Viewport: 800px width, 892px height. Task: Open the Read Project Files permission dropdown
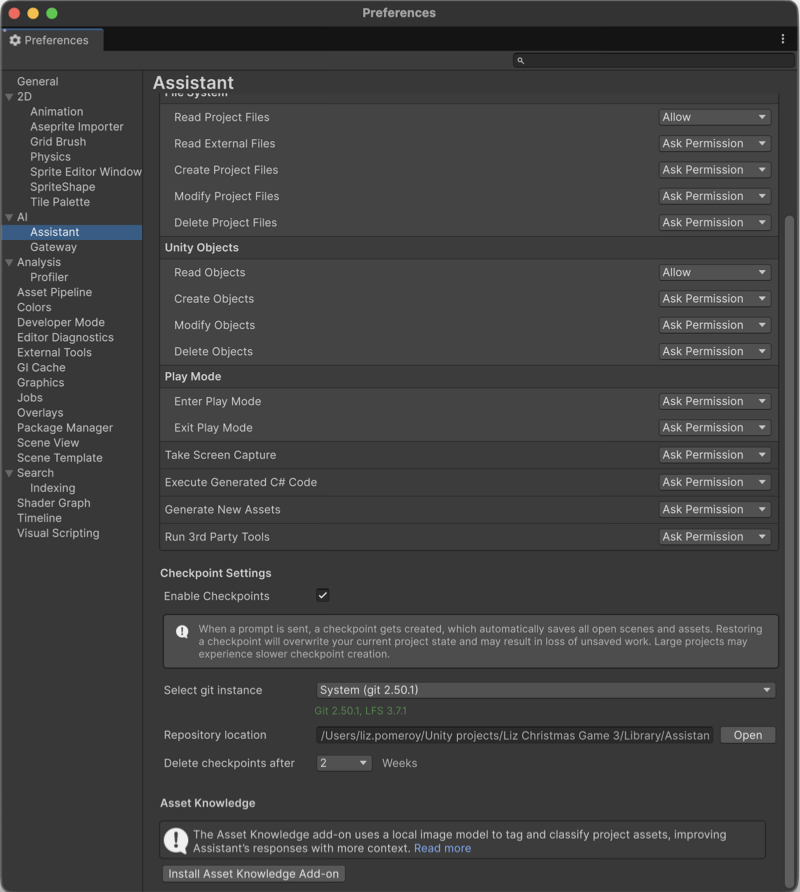click(715, 116)
